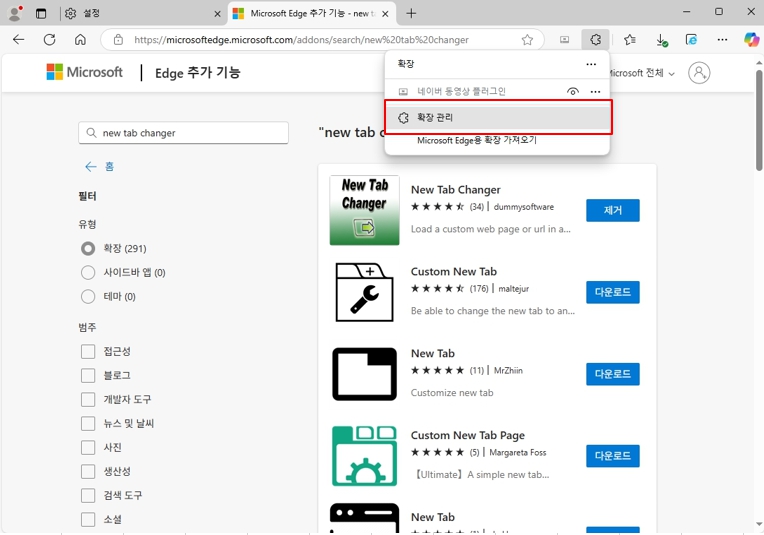
Task: Click 다운로드 for Custom New Tab
Action: 612,292
